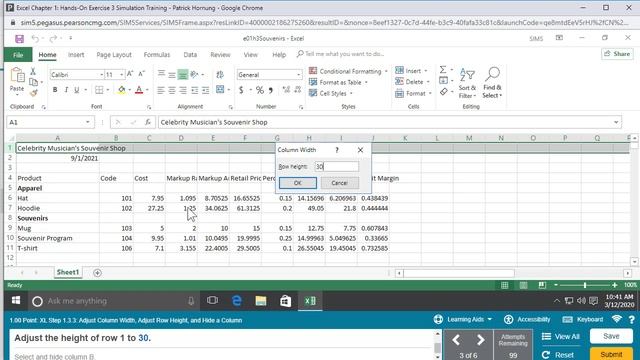Click the Row height input field
The height and width of the screenshot is (360, 640).
(336, 167)
